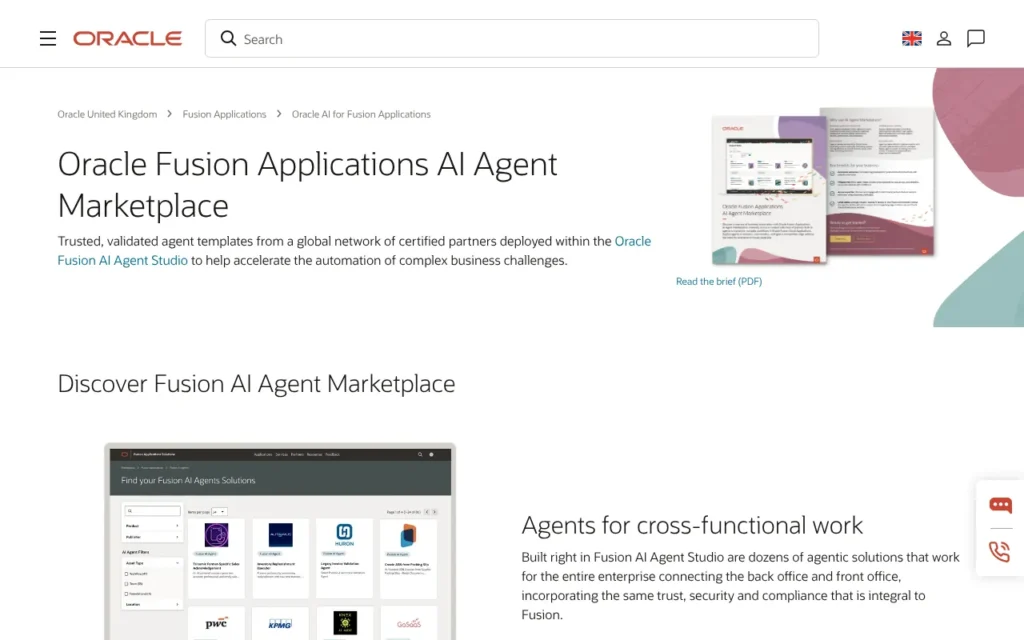Open the red live chat widget icon
The width and height of the screenshot is (1024, 640).
(x=1000, y=505)
